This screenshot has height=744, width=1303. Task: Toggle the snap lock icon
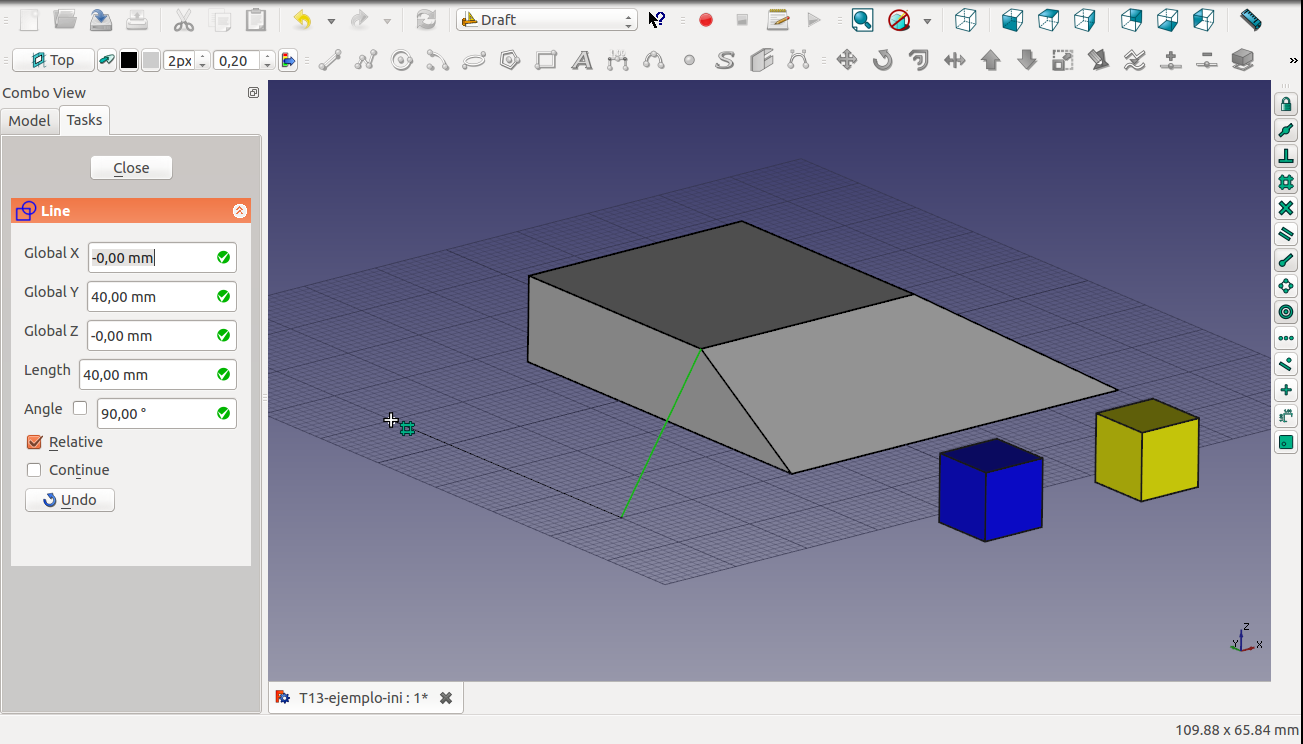coord(1286,105)
